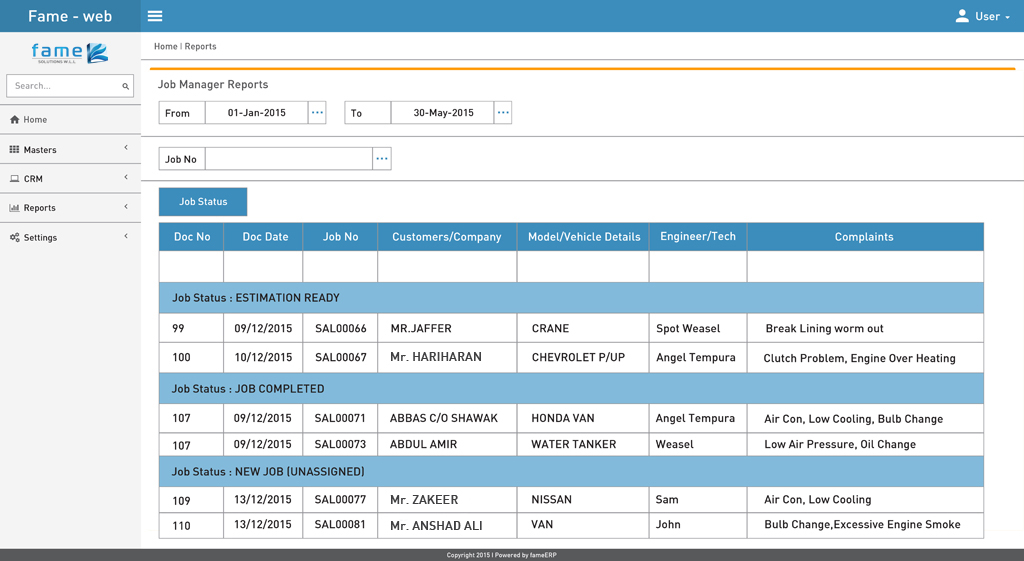Expand the Settings menu chevron
The image size is (1024, 561).
[126, 236]
